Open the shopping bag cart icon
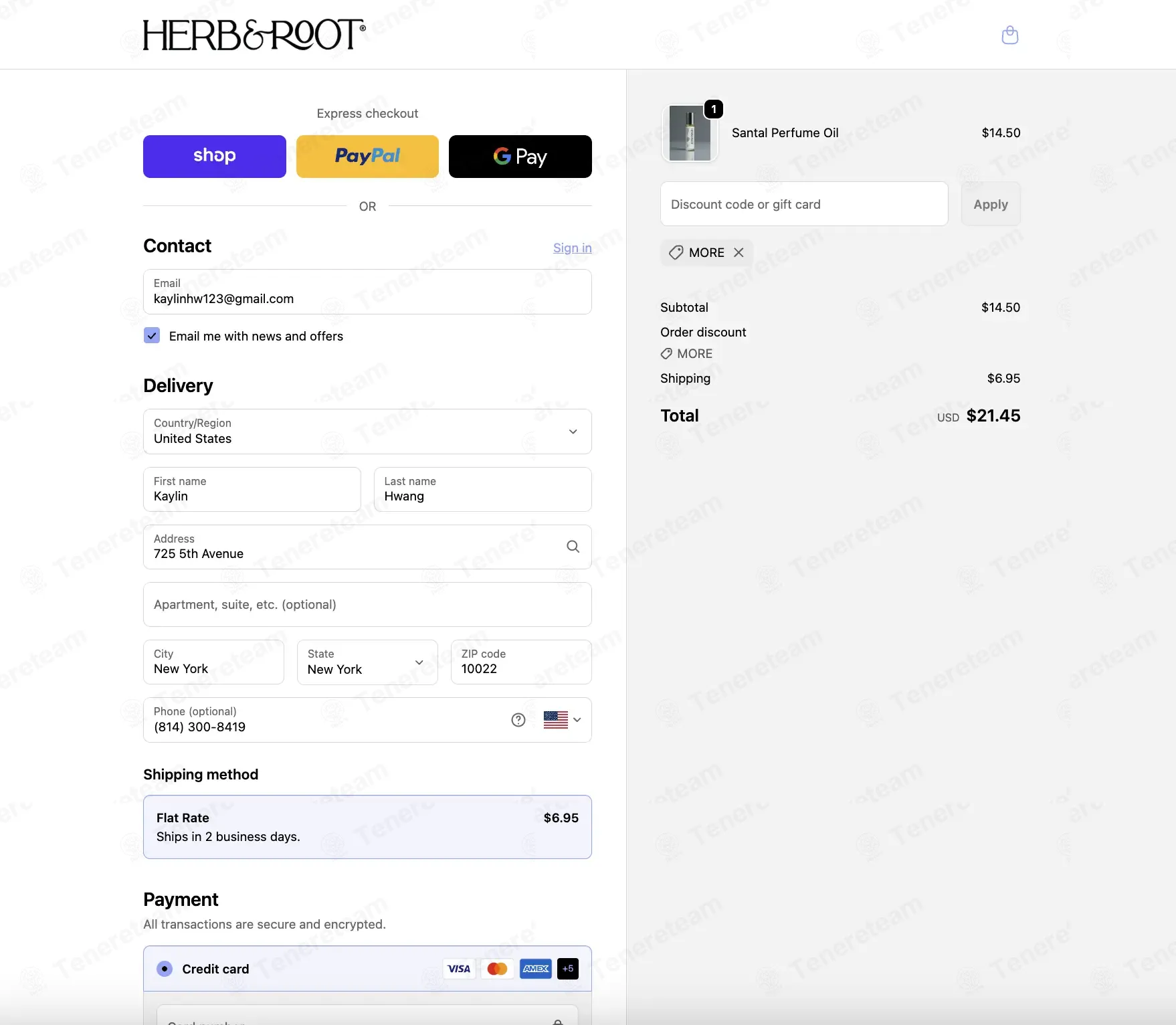The width and height of the screenshot is (1176, 1025). [1009, 35]
